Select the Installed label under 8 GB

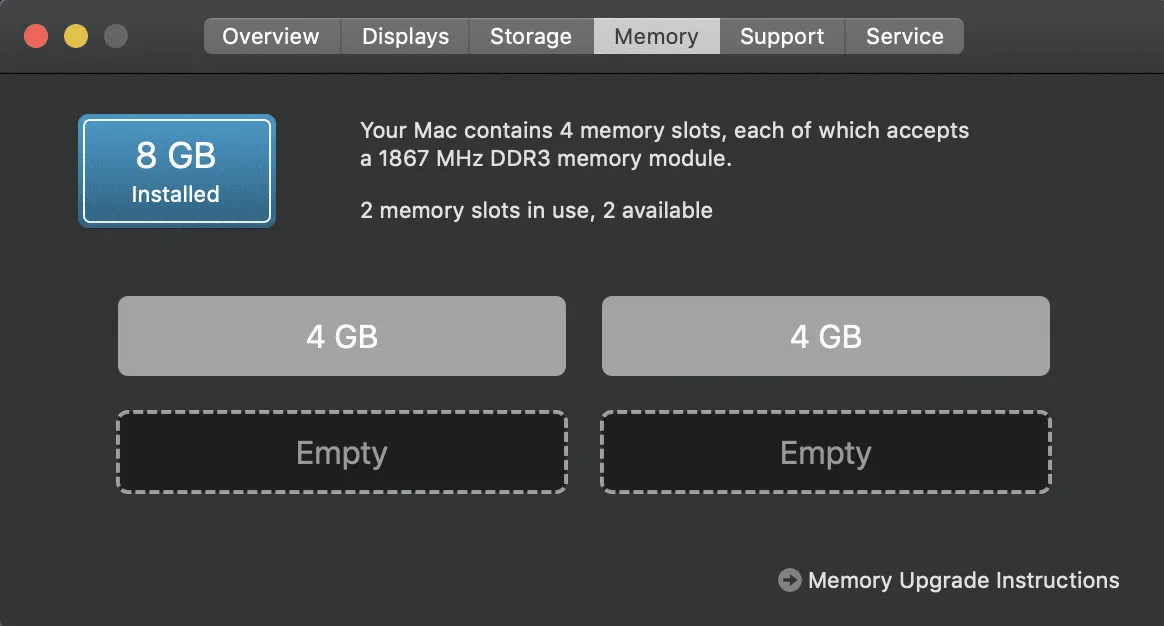pos(176,194)
